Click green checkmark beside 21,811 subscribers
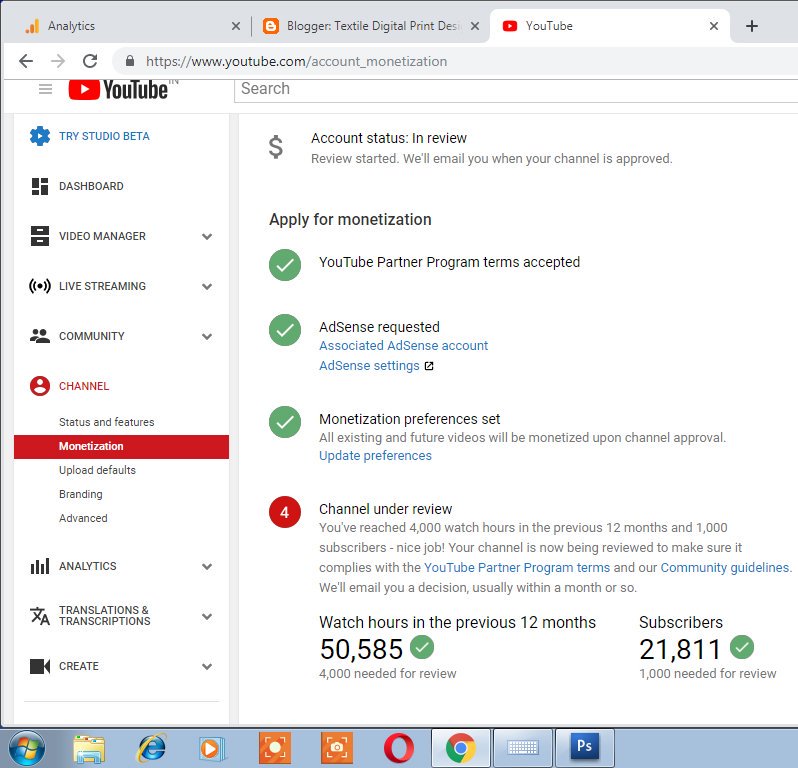 pos(742,647)
